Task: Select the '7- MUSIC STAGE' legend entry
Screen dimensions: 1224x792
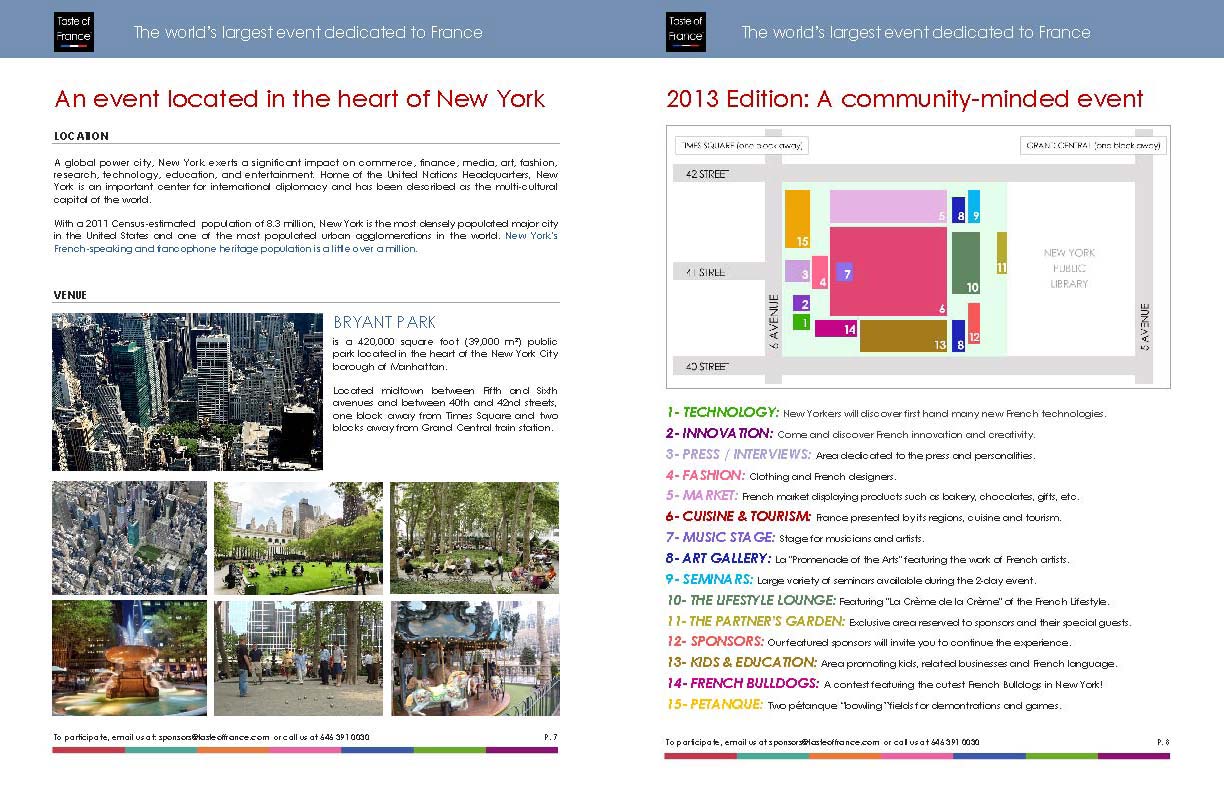Action: tap(720, 538)
